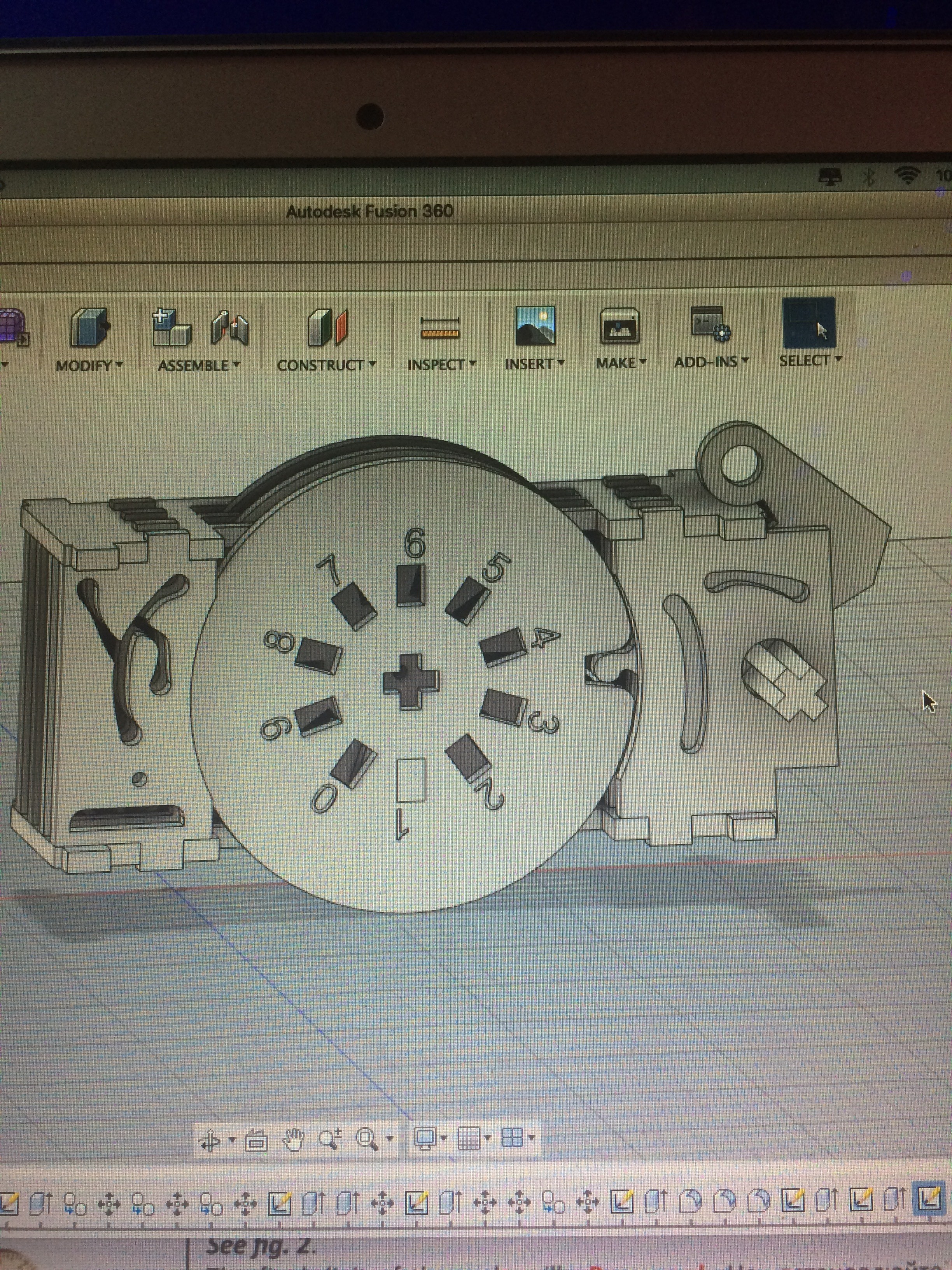Screen dimensions: 952x1270
Task: Expand the Display Settings dropdown arrow
Action: coord(444,1137)
